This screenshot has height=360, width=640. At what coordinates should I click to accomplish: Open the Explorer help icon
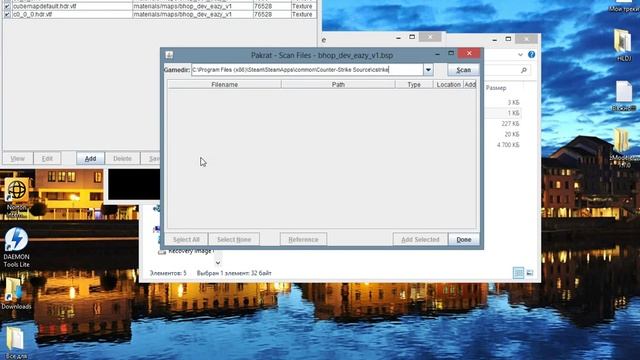point(531,54)
